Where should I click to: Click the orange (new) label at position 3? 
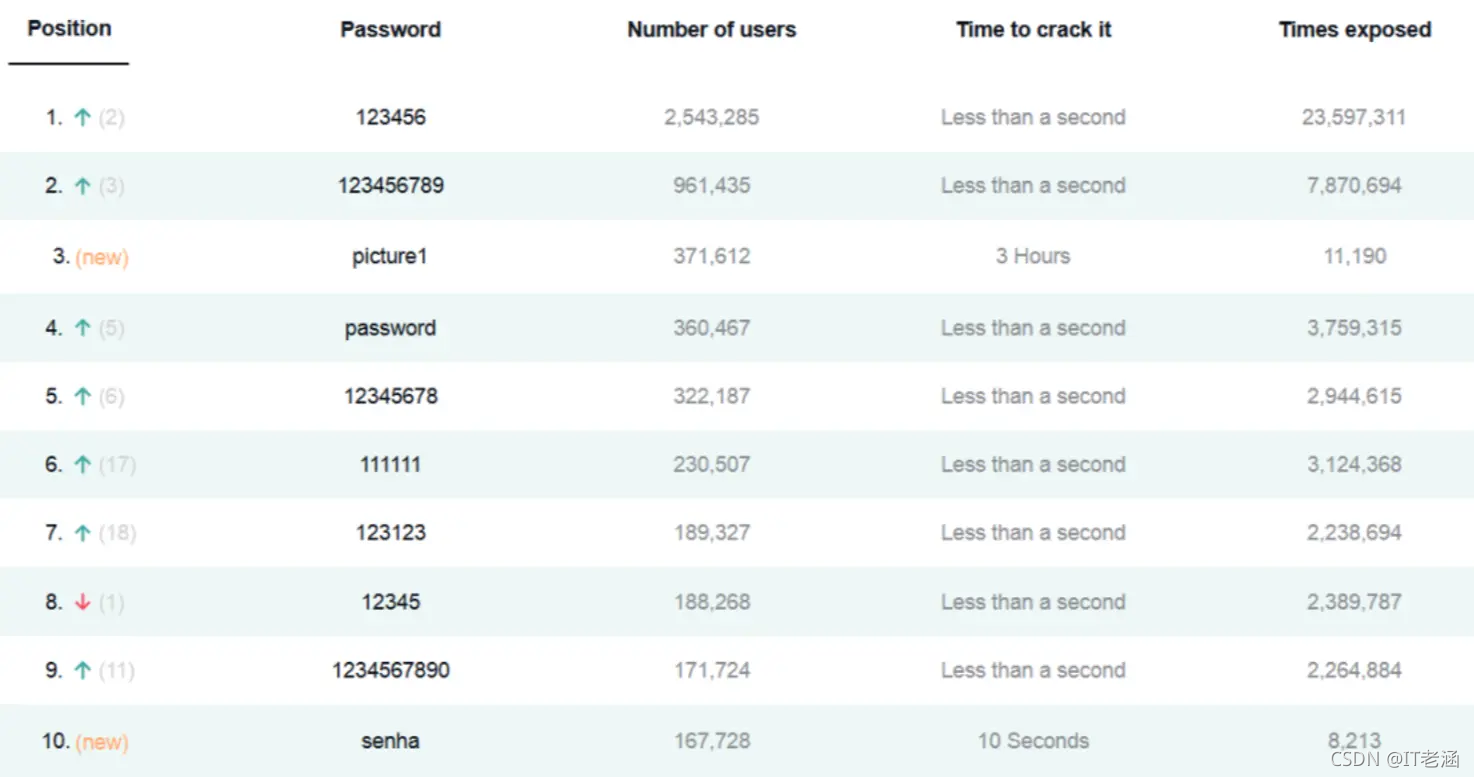102,258
